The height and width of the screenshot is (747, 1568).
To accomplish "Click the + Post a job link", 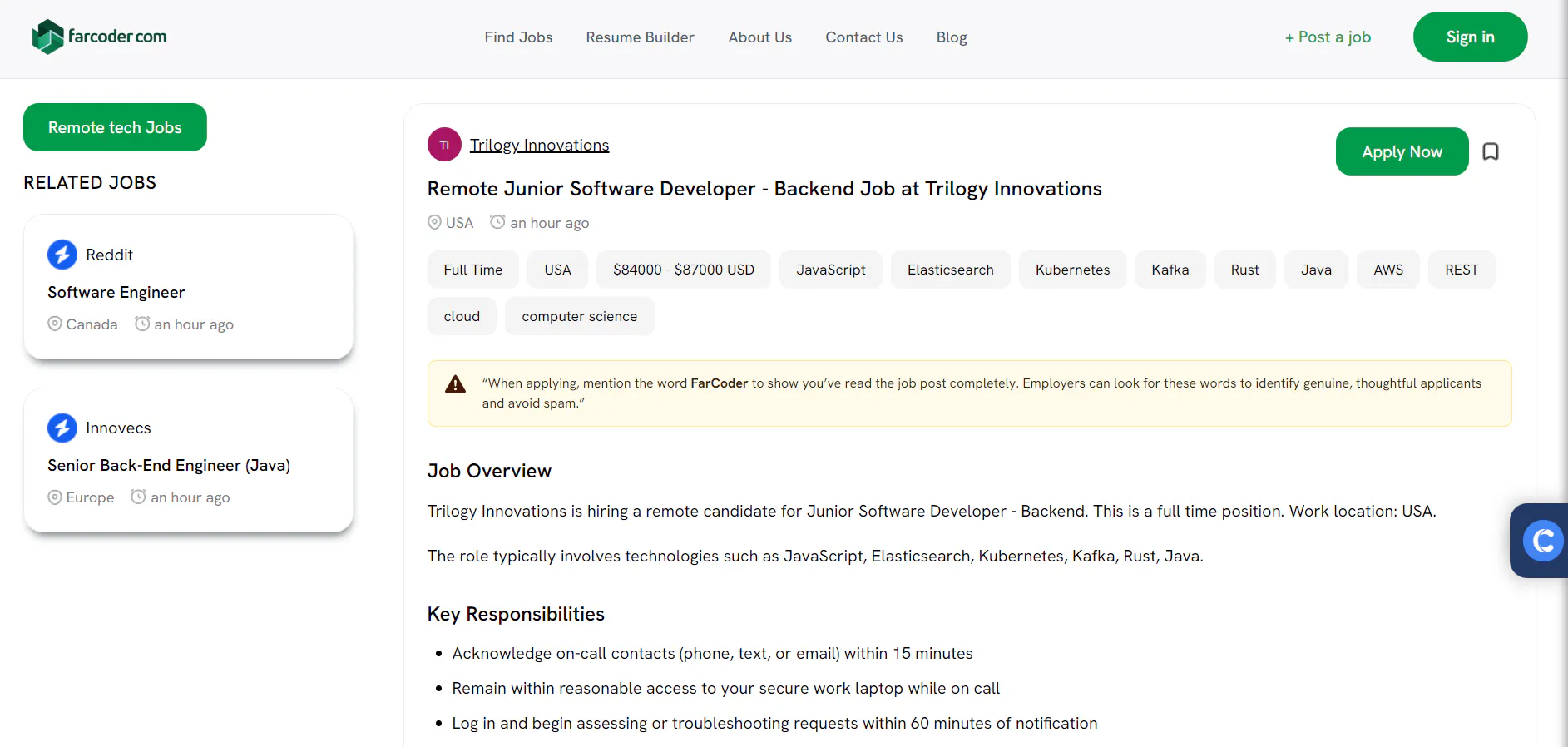I will (1328, 37).
